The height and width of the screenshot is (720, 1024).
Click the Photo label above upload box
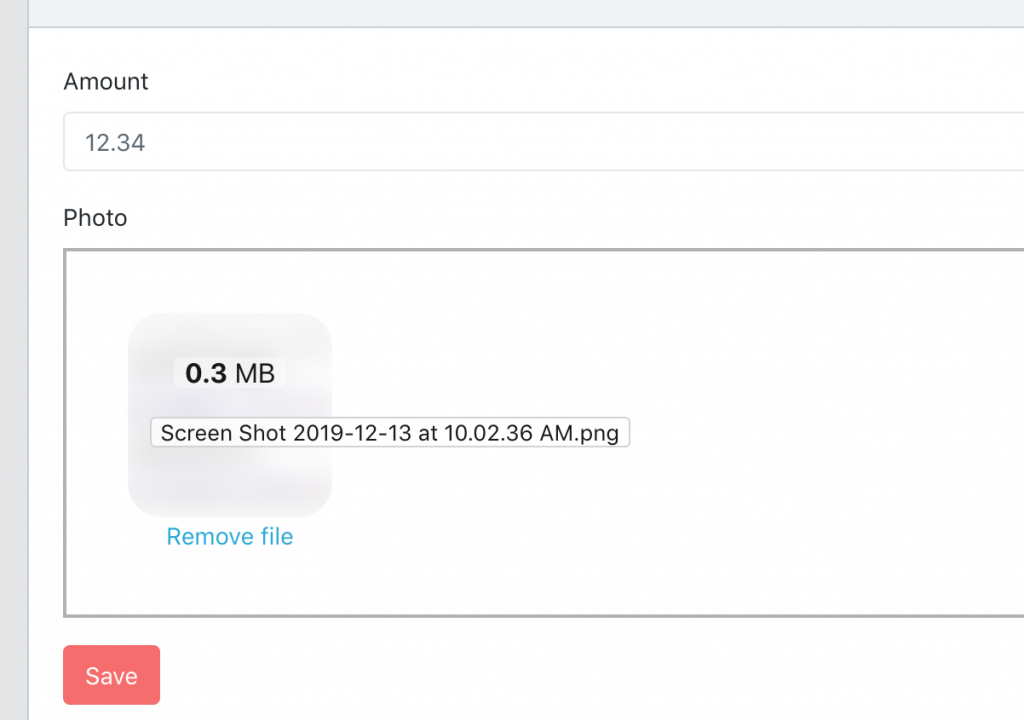95,218
